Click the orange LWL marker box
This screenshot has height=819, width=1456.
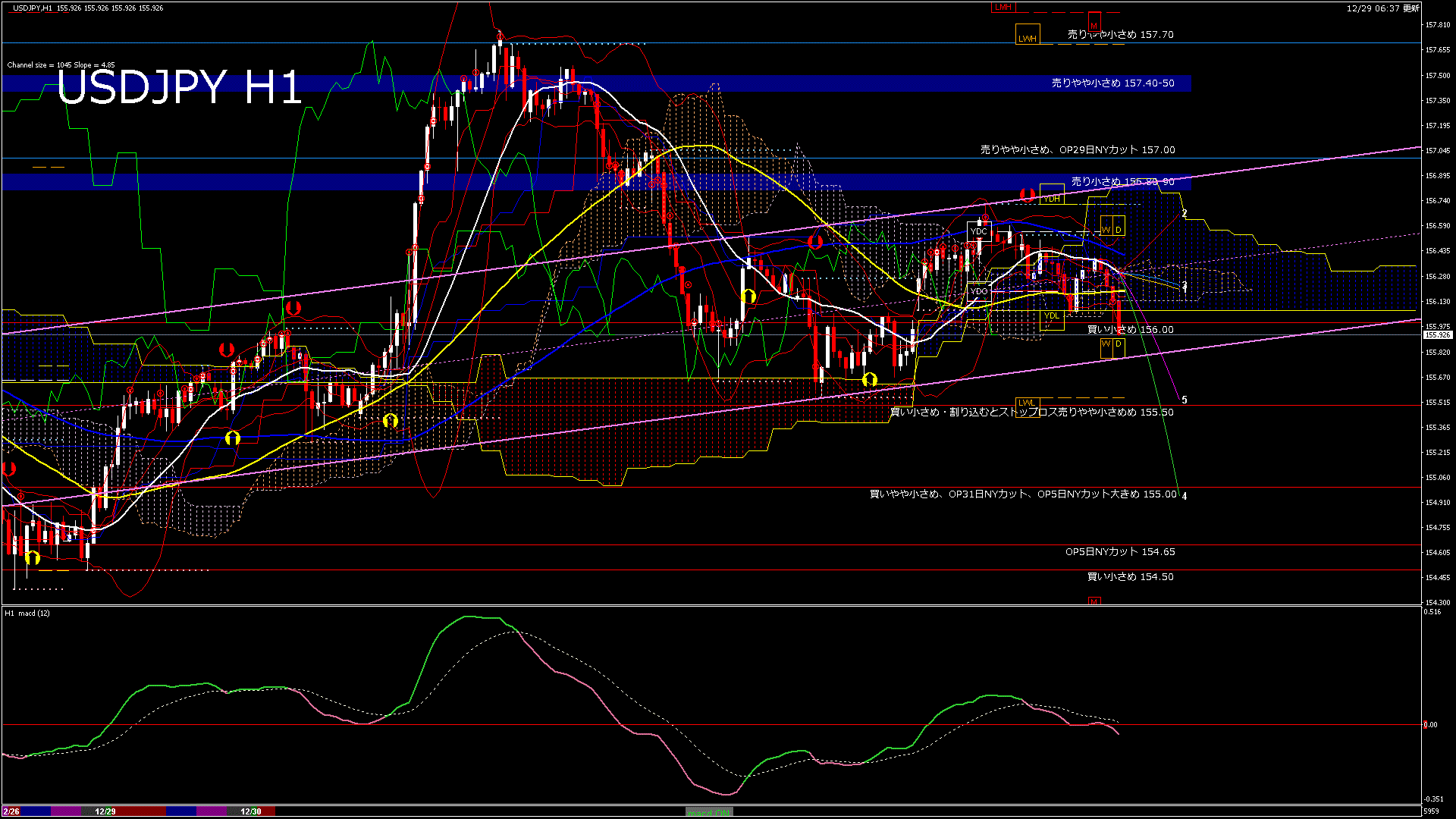[1026, 402]
